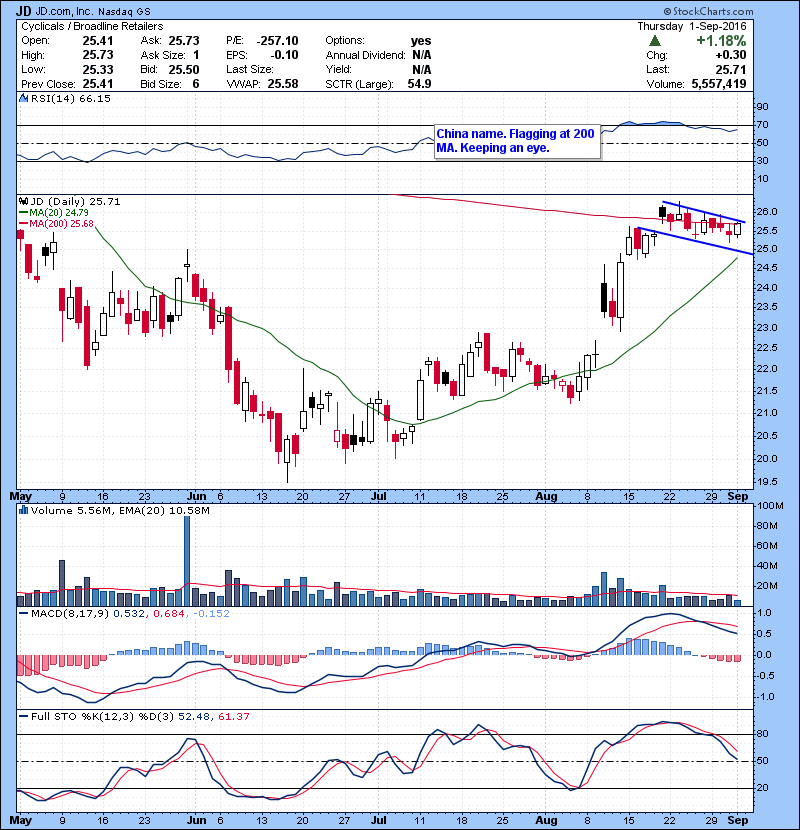Viewport: 800px width, 830px height.
Task: Select the P/E value -257.10
Action: click(277, 41)
